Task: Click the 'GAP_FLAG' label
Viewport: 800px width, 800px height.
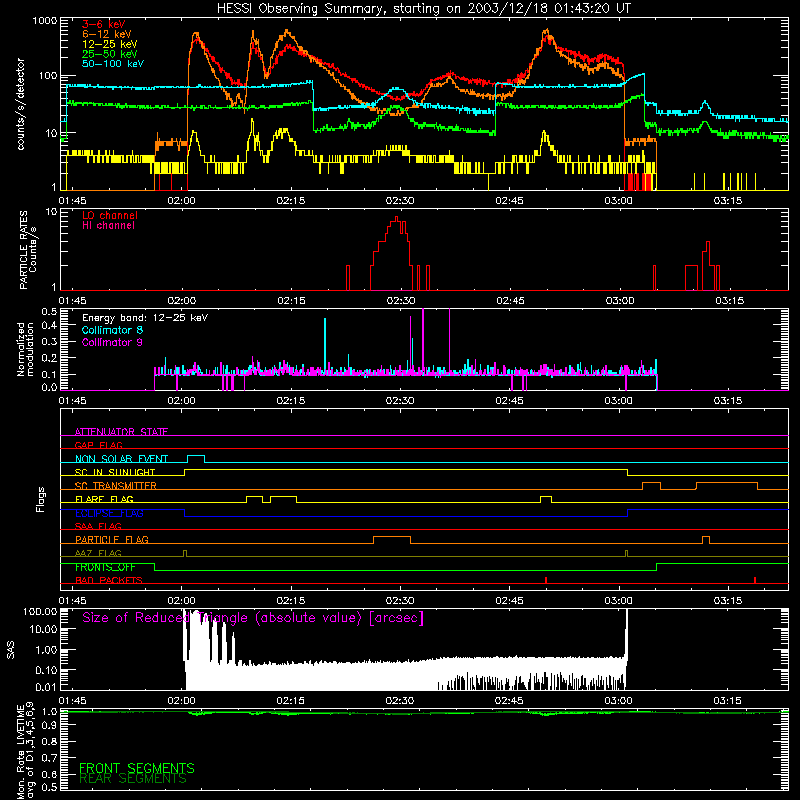Action: tap(98, 445)
